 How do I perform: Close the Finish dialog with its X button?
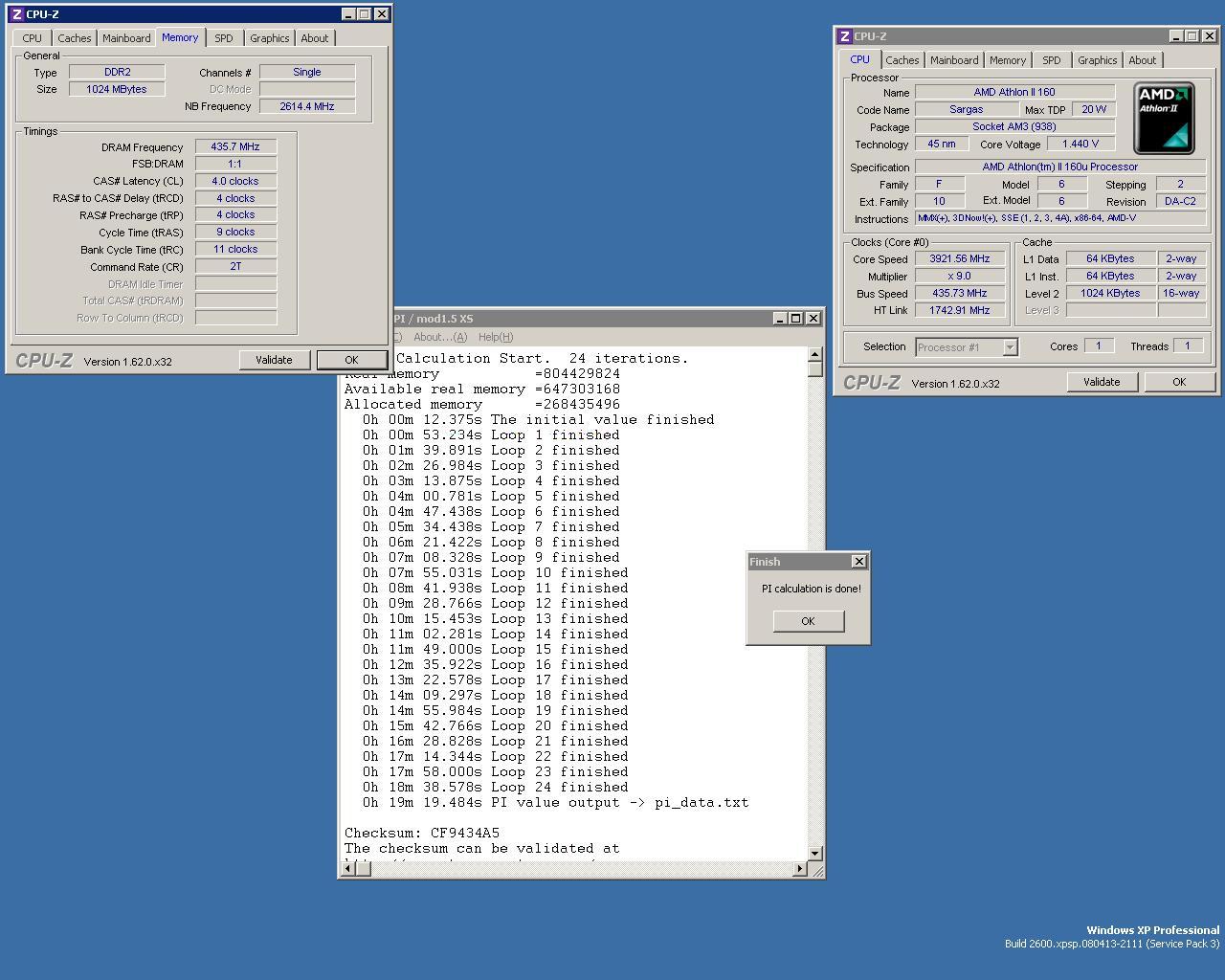pos(858,562)
